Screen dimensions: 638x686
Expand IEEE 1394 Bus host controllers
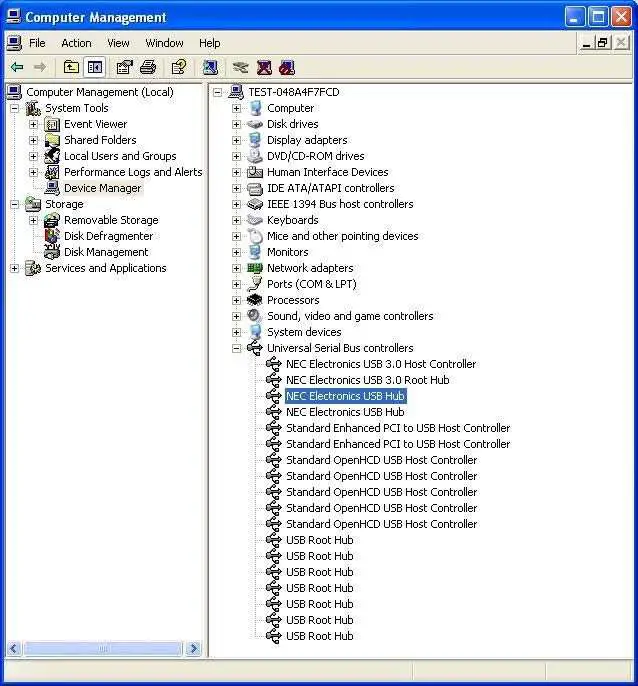coord(236,204)
